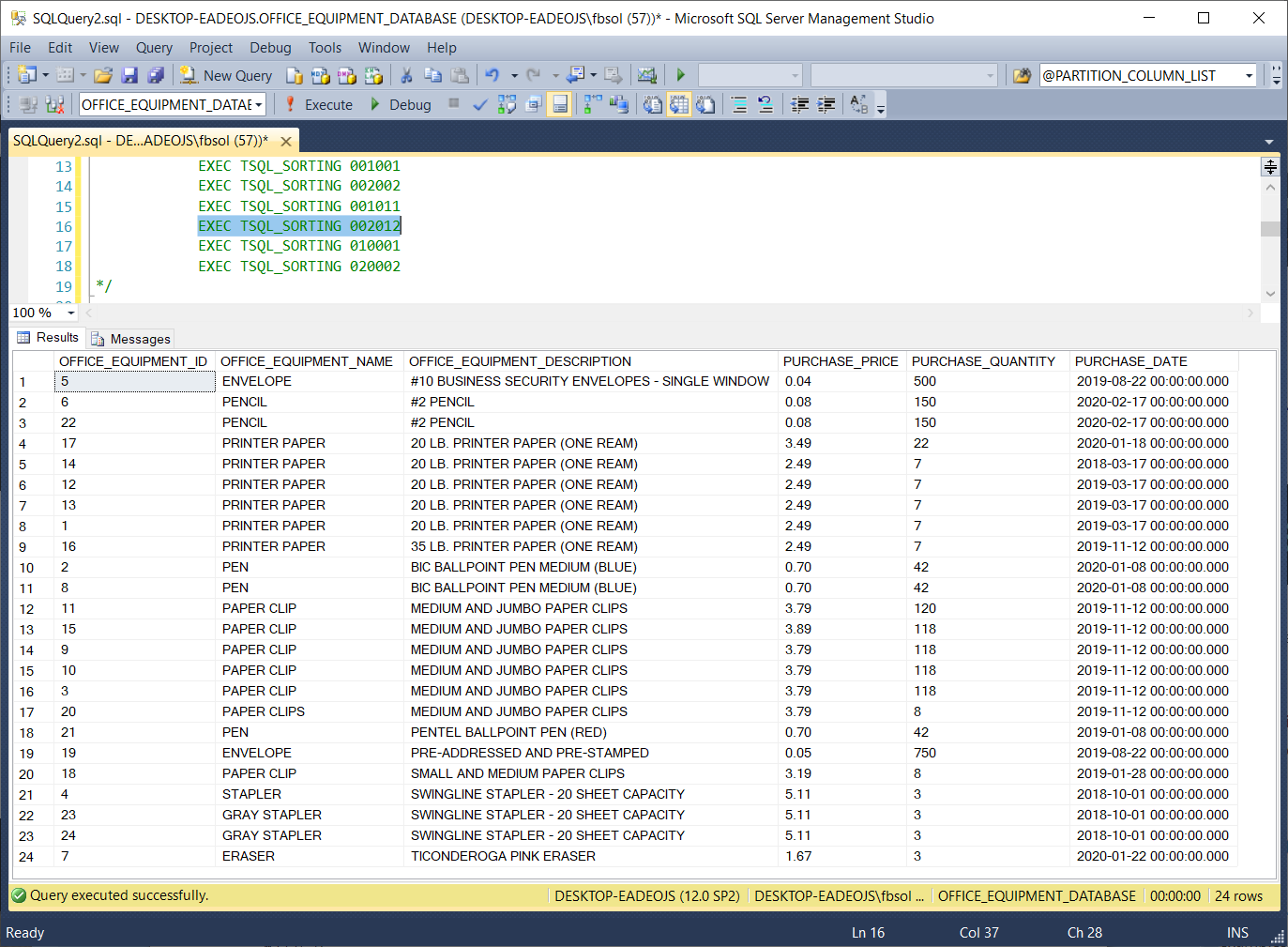Click the editor vertical scrollbar thumb
The image size is (1288, 947).
coord(1270,229)
